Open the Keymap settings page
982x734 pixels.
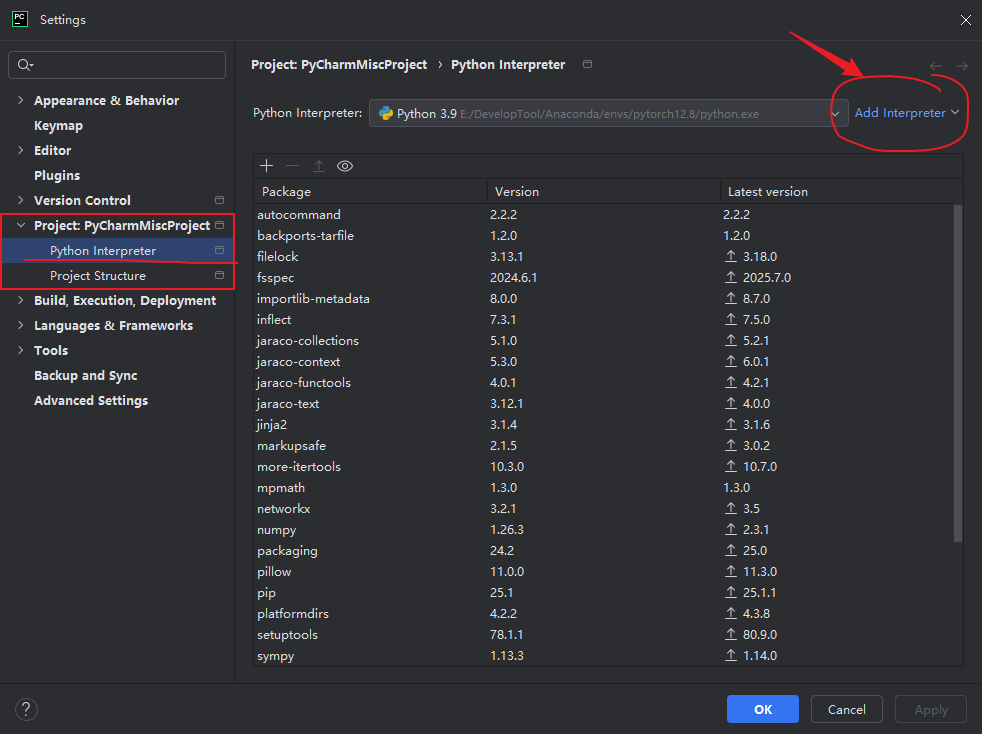(58, 125)
